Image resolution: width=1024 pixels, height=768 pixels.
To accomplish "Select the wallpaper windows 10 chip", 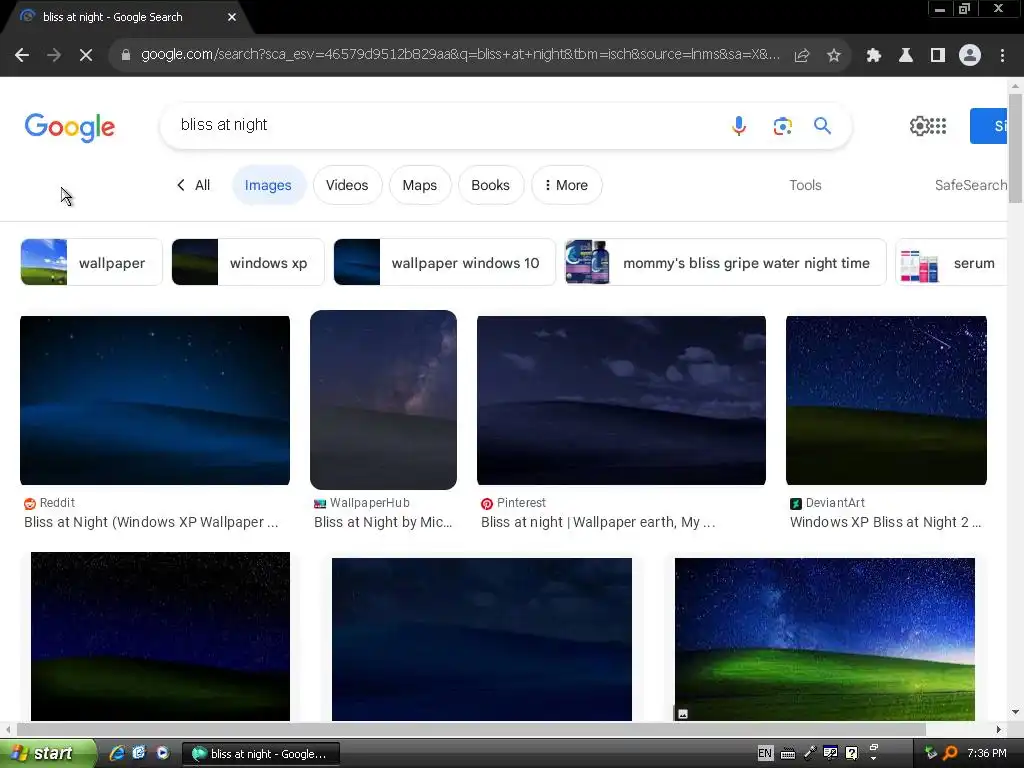I will (444, 263).
